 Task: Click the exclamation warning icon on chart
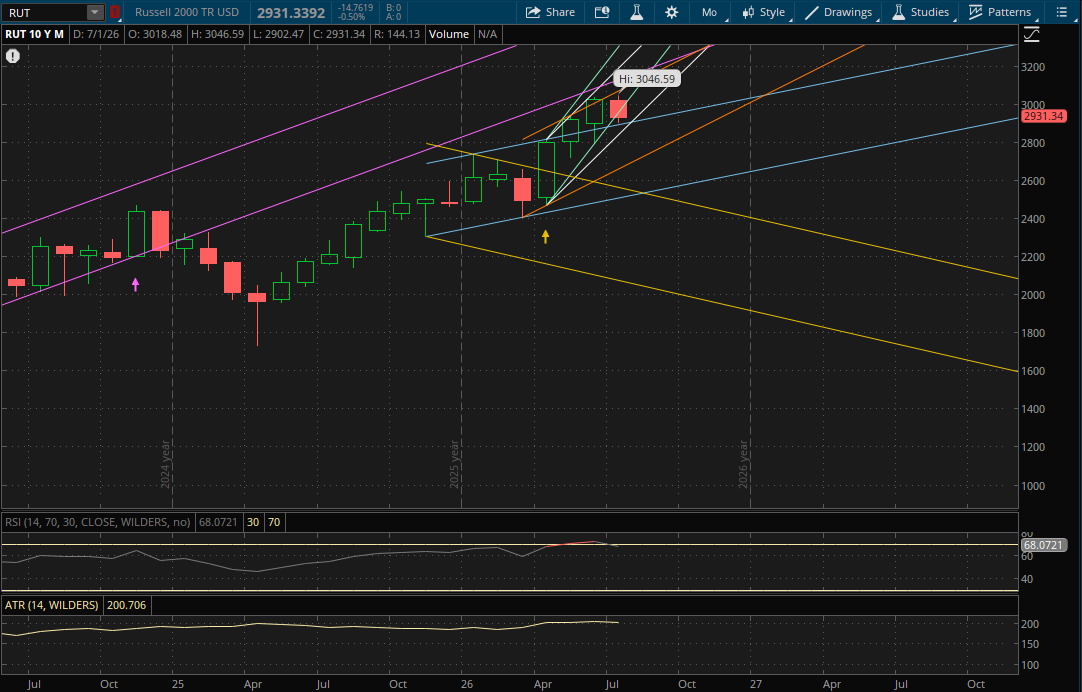click(12, 56)
